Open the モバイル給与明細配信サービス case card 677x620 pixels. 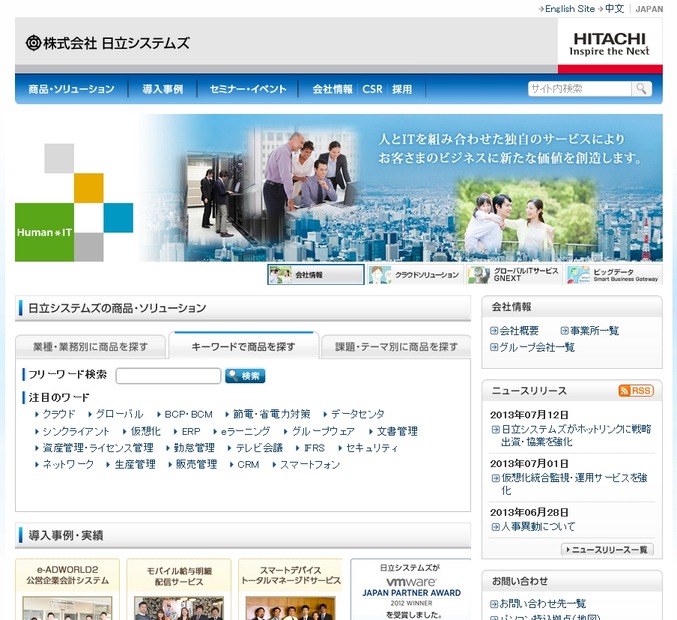[x=179, y=589]
